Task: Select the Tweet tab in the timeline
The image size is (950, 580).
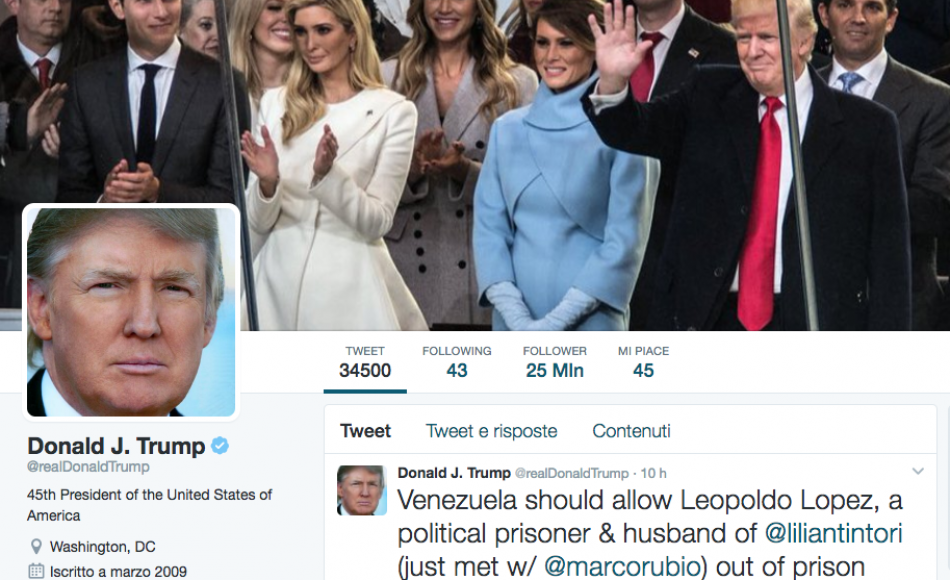Action: pyautogui.click(x=365, y=431)
